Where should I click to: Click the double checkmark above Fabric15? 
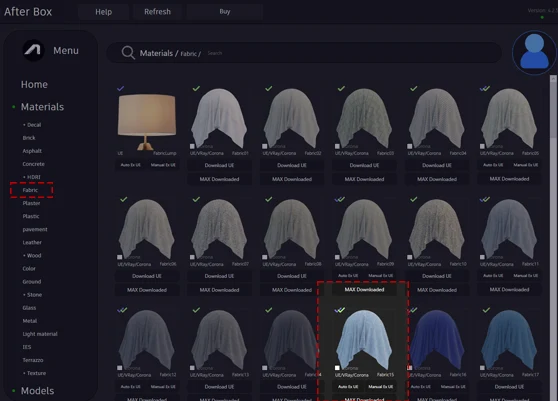[340, 310]
